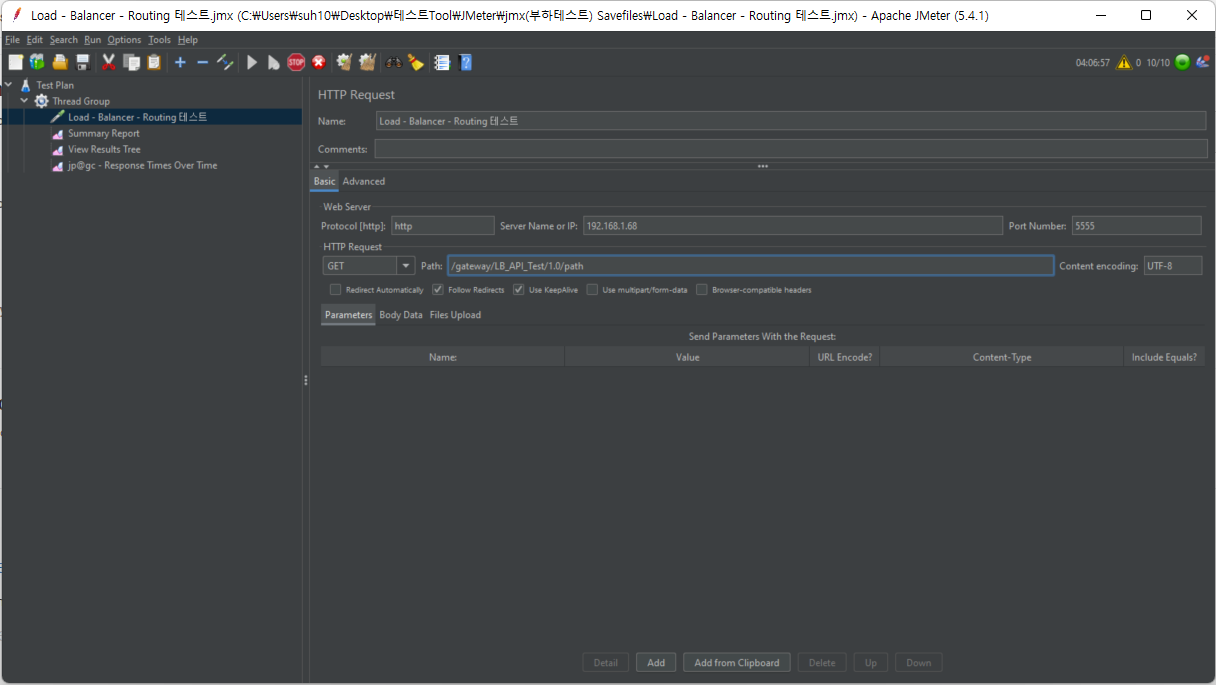Screen dimensions: 1216x685
Task: Collapse the Test Plan tree node
Action: [x=9, y=85]
